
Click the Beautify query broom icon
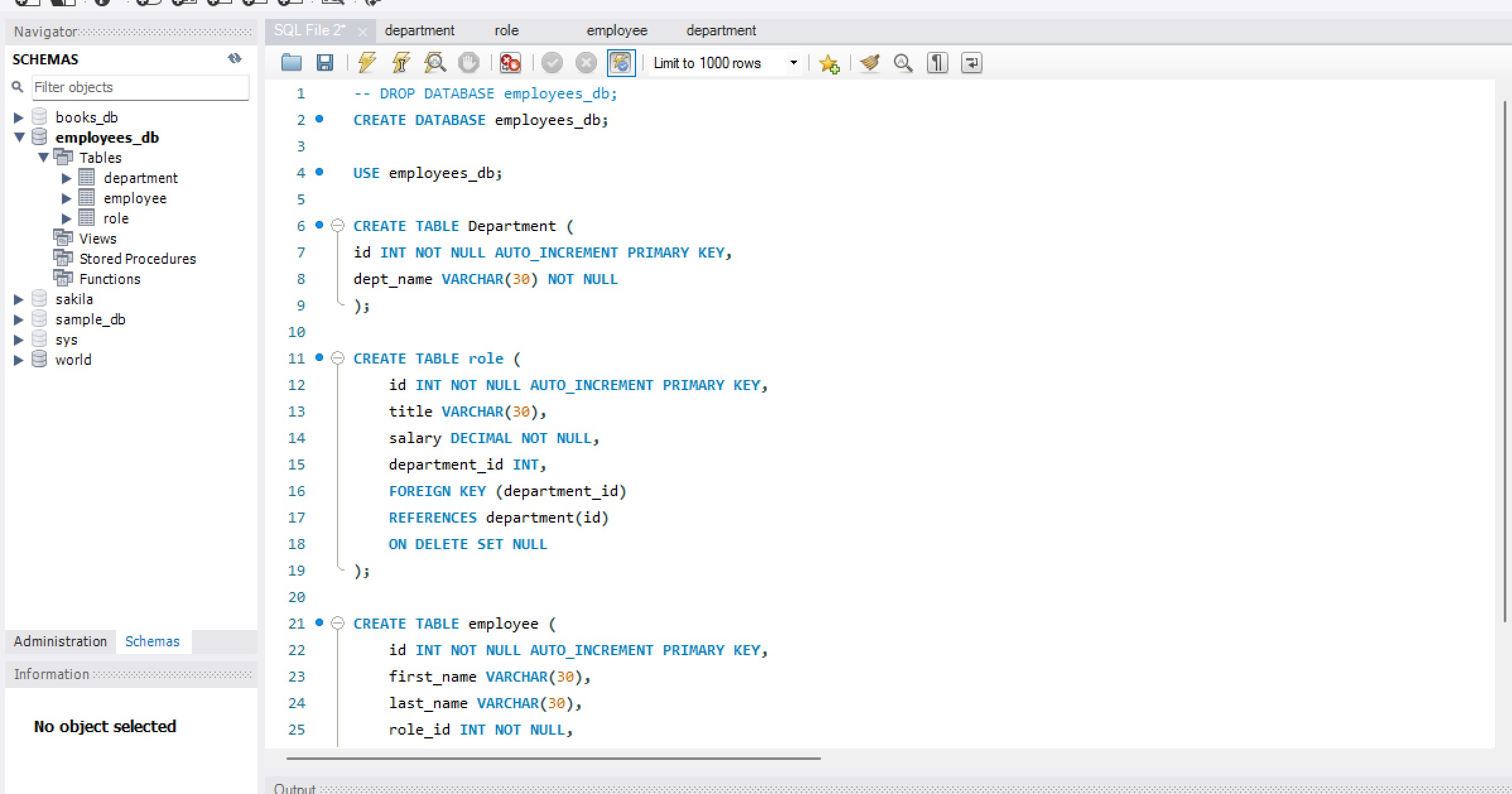click(870, 62)
